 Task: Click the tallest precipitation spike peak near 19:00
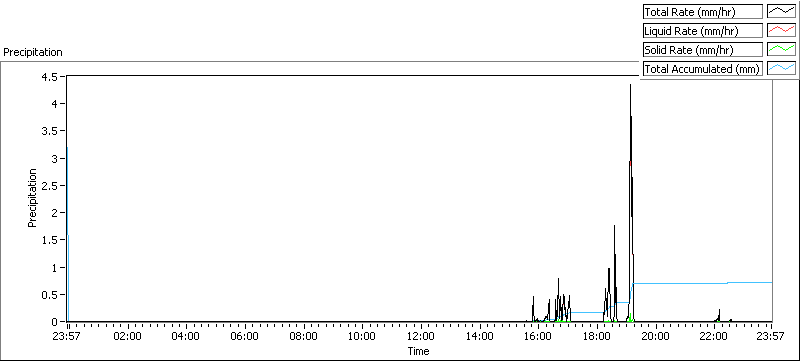tap(631, 85)
